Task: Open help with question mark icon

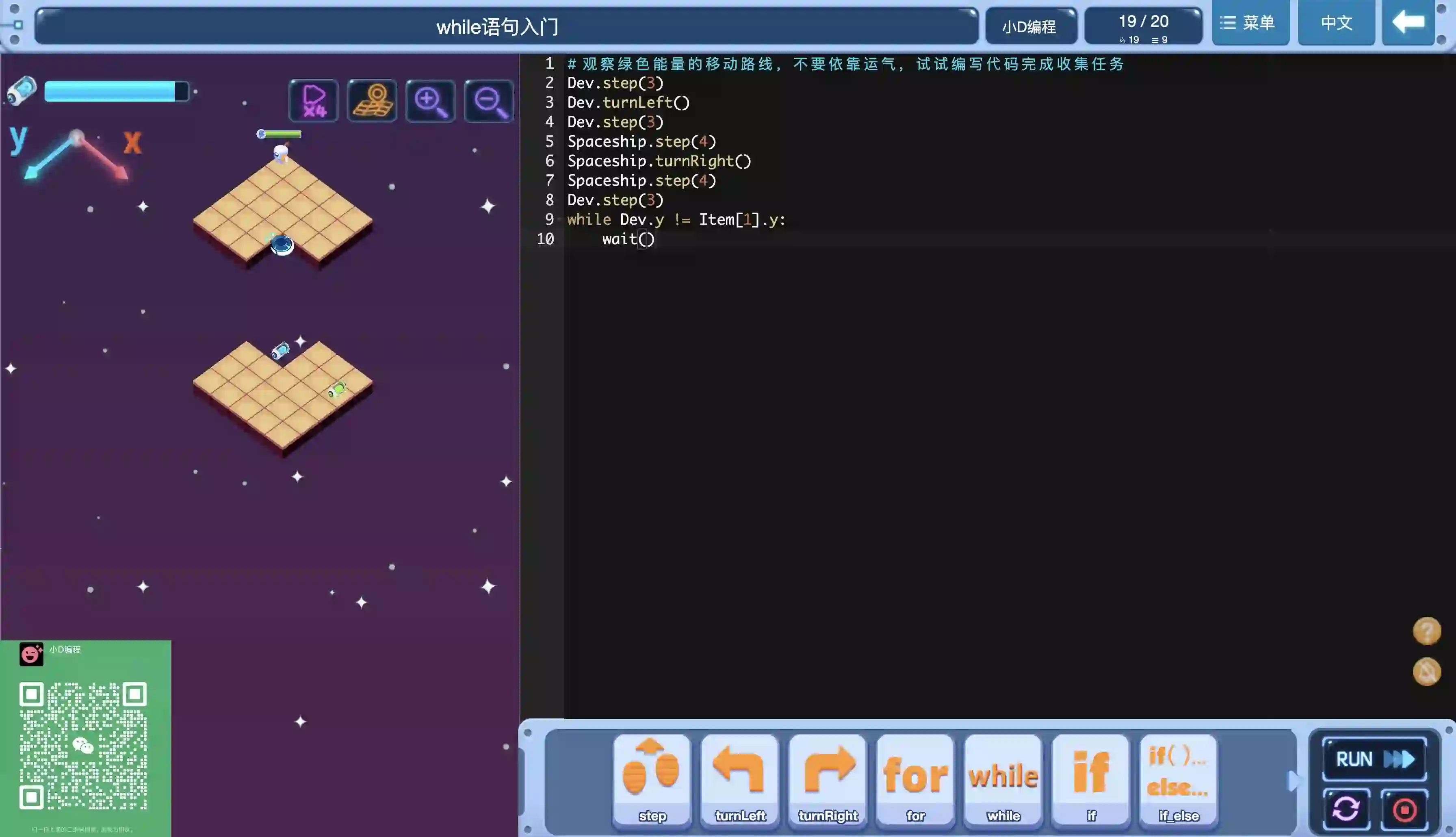Action: [x=1427, y=631]
